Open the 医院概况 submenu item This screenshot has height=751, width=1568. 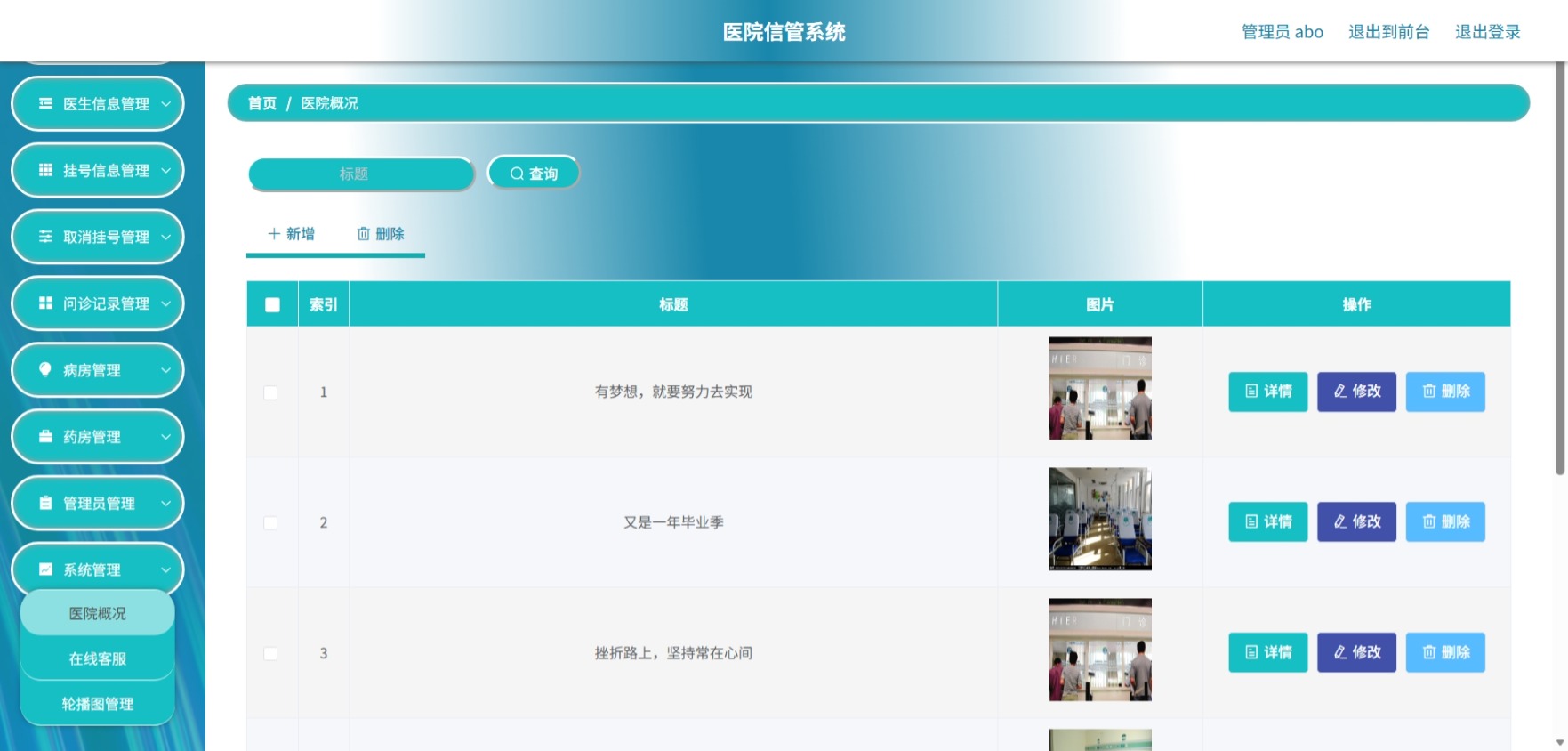tap(98, 613)
